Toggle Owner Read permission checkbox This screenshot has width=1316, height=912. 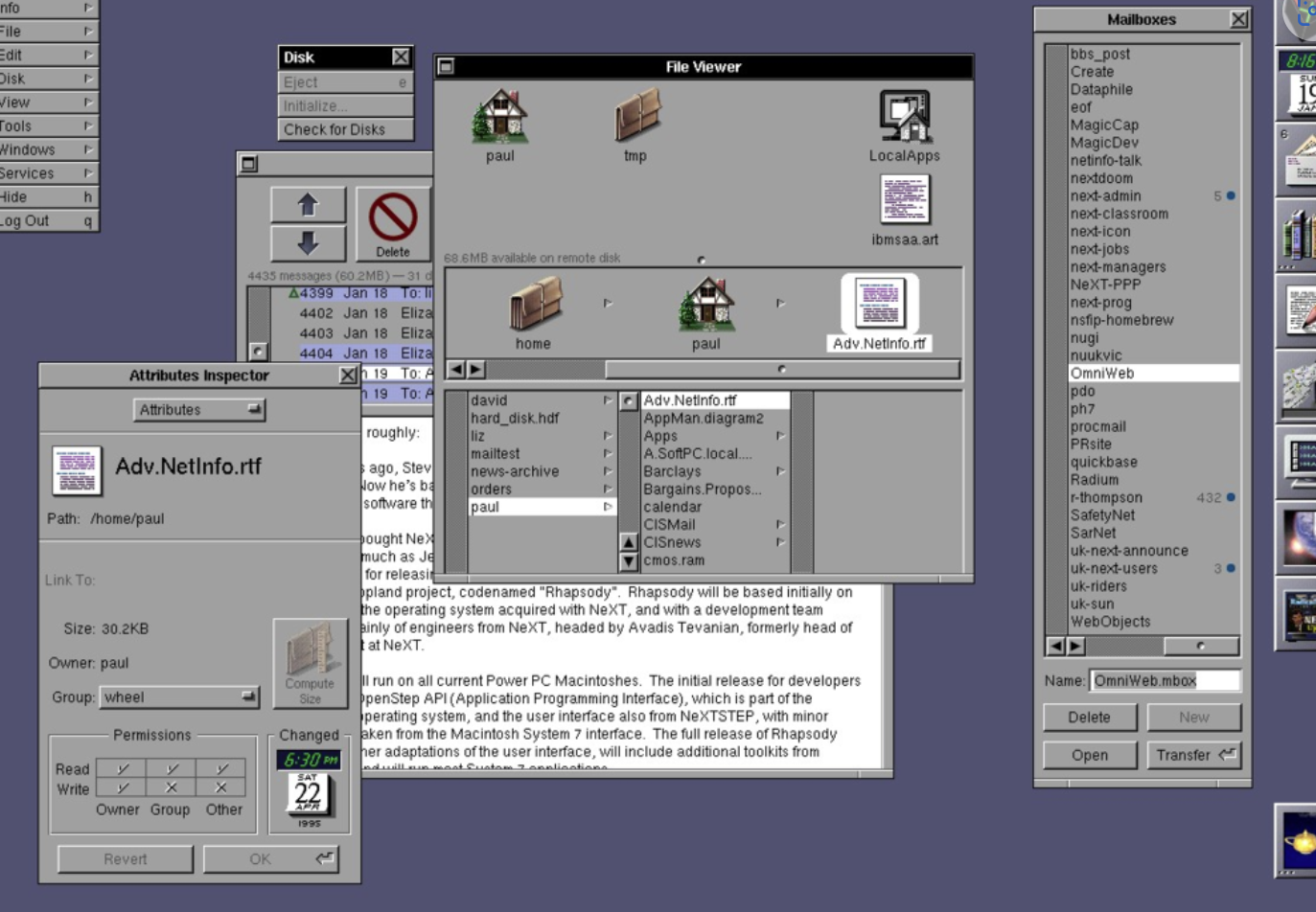pyautogui.click(x=122, y=768)
